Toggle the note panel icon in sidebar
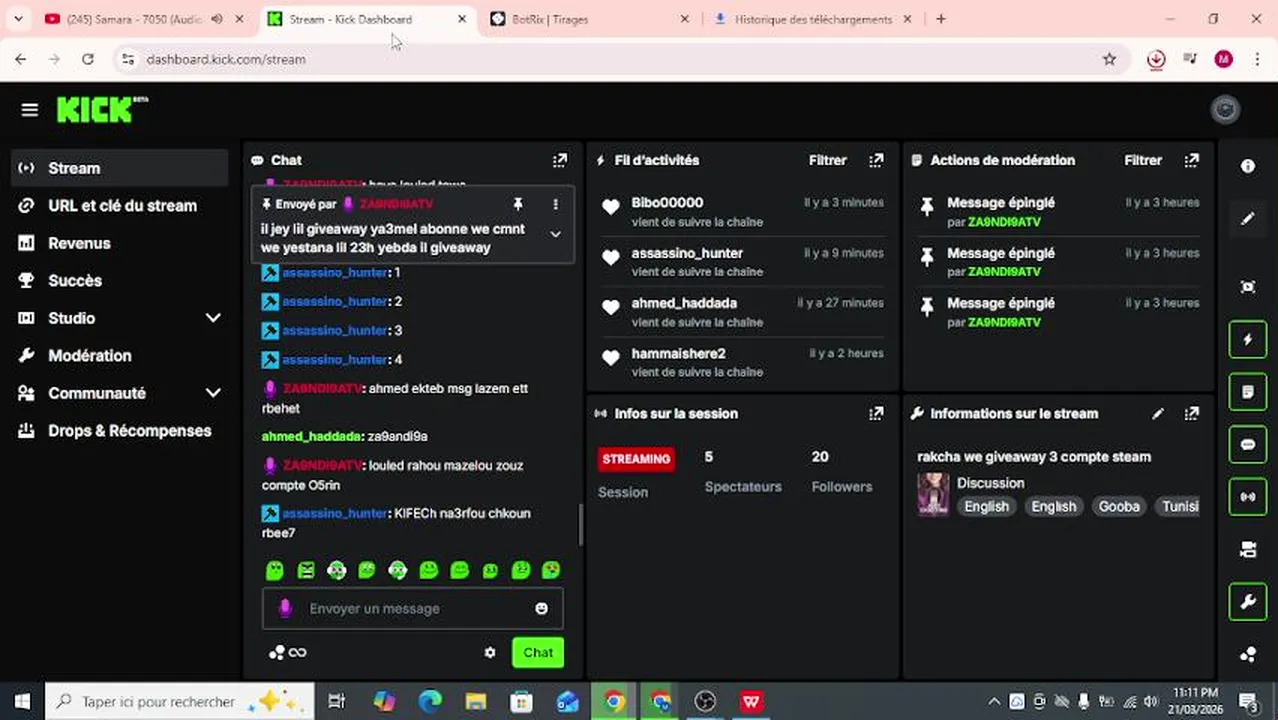 [1248, 392]
